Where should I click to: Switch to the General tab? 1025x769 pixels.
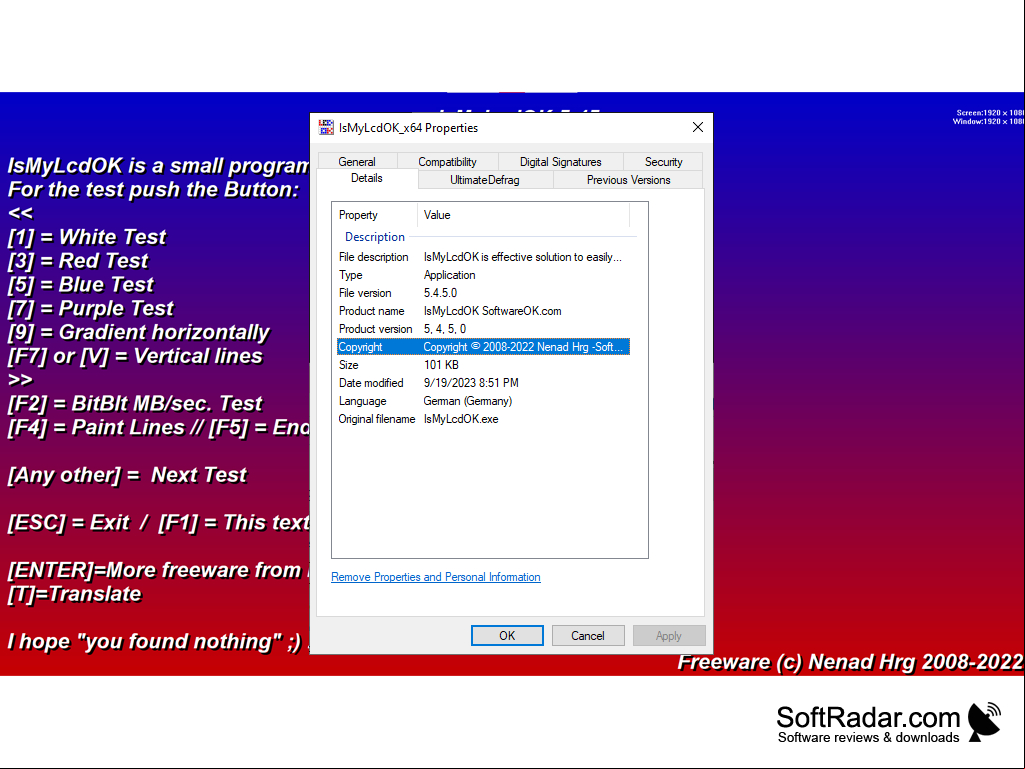357,162
